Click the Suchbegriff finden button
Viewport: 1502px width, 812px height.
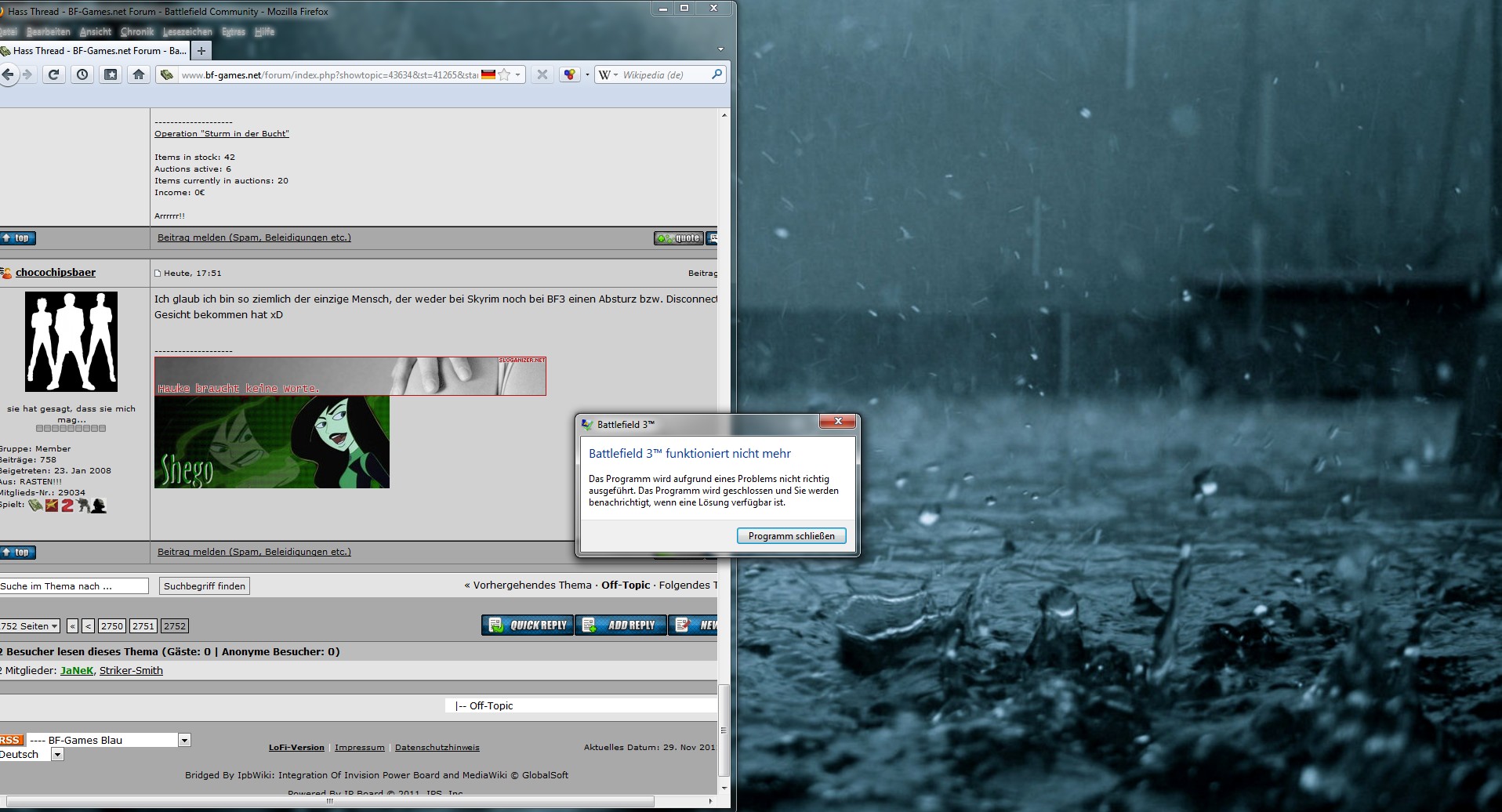click(205, 586)
